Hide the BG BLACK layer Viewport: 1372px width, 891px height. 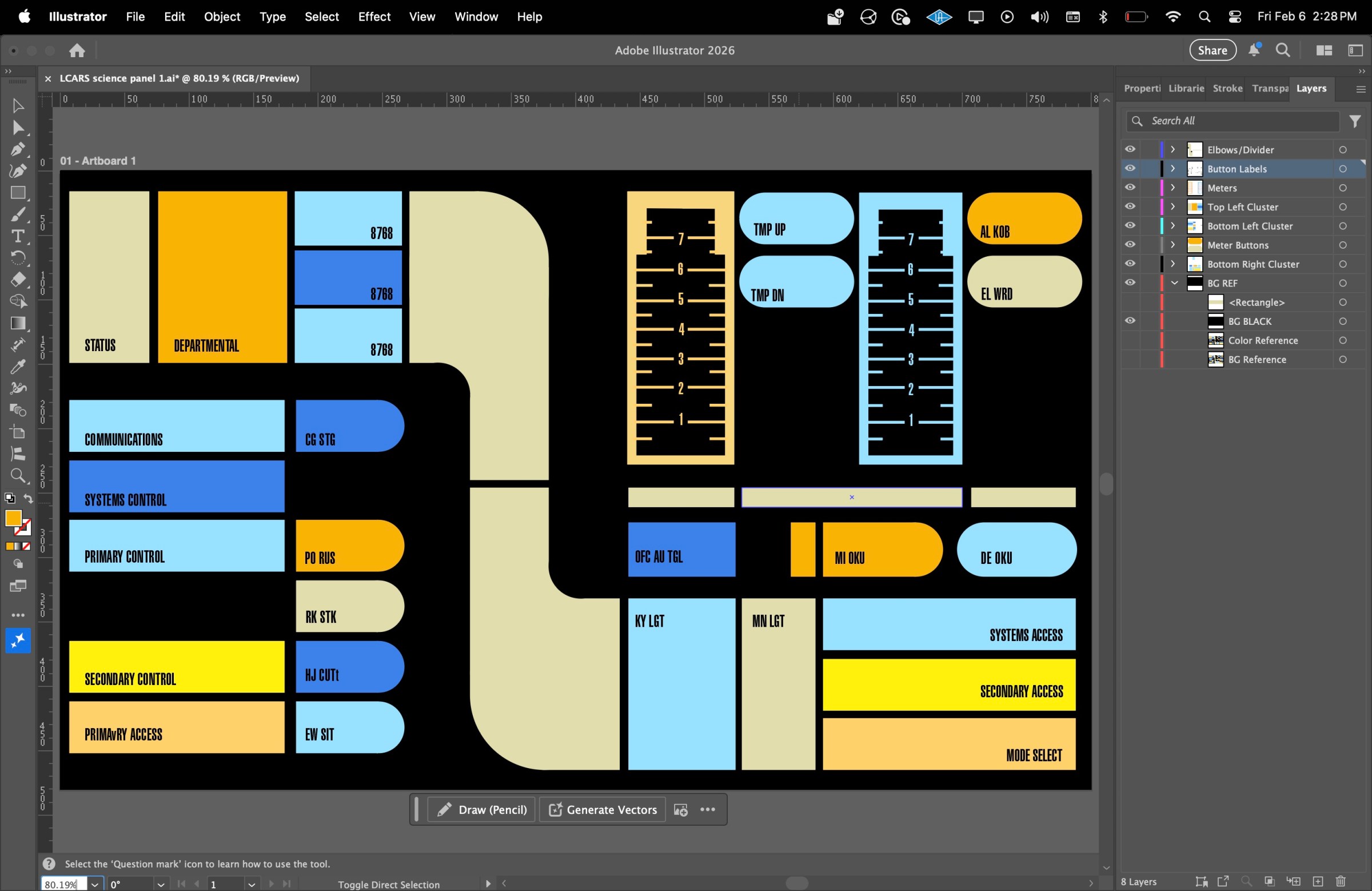(1130, 321)
